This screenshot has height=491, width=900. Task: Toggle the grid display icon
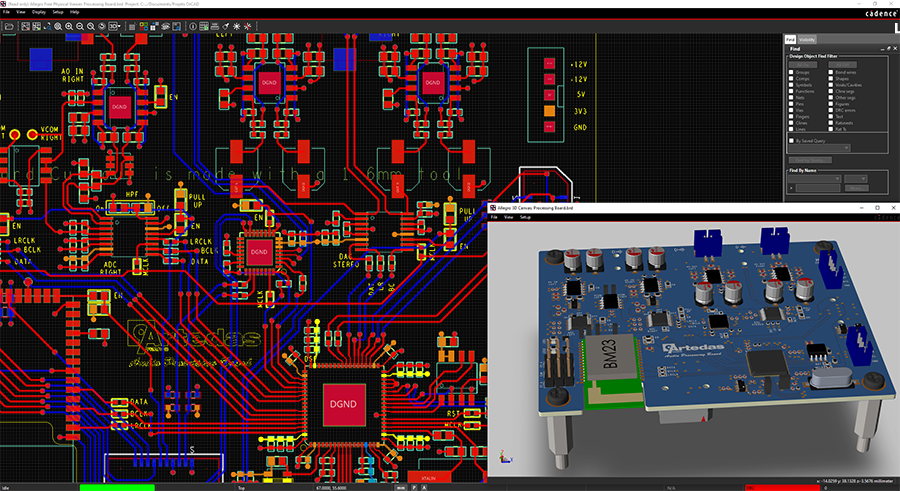click(132, 26)
